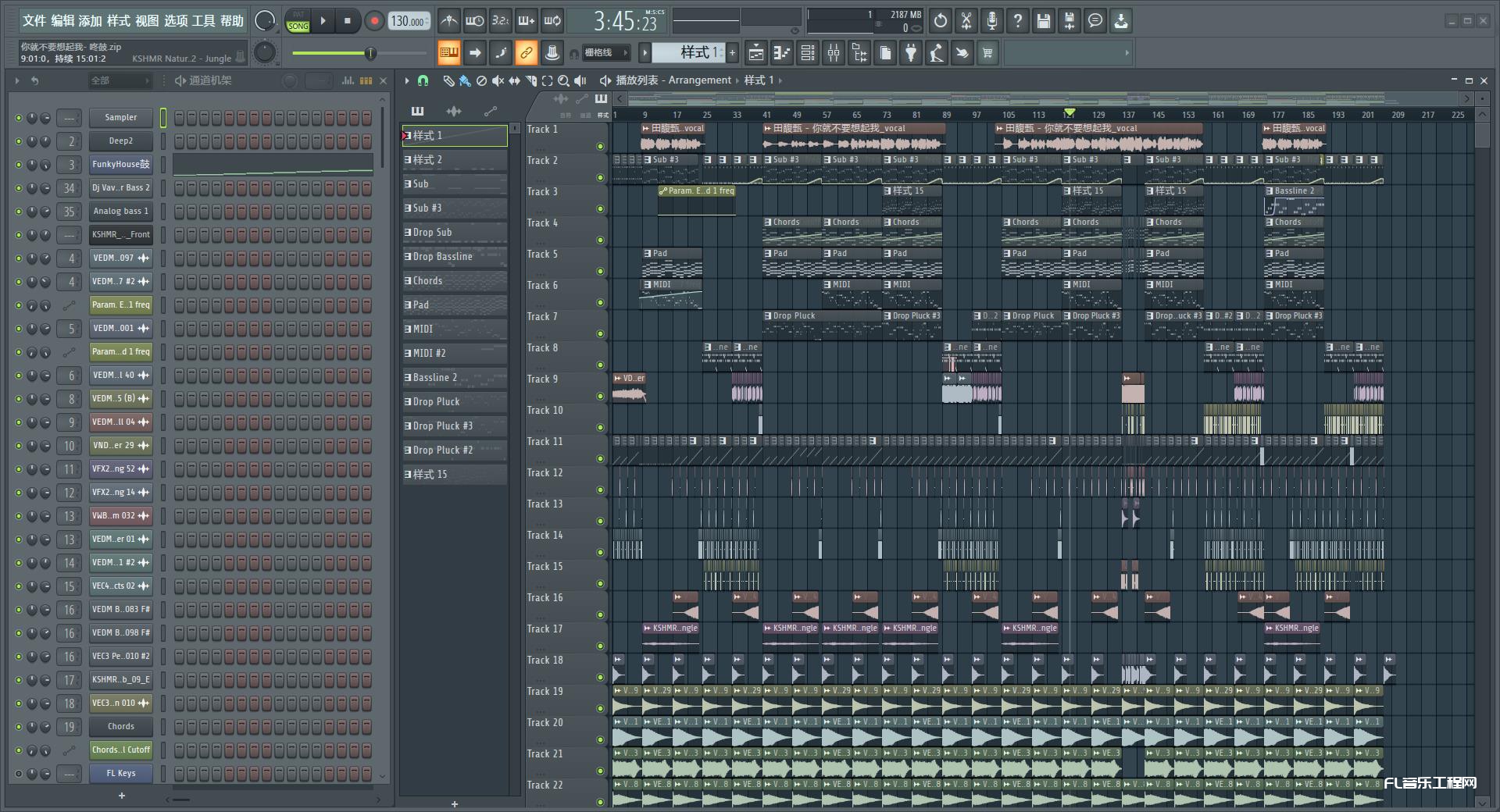The height and width of the screenshot is (812, 1500).
Task: Select the Drop Bassline pattern in picker
Action: coord(455,257)
